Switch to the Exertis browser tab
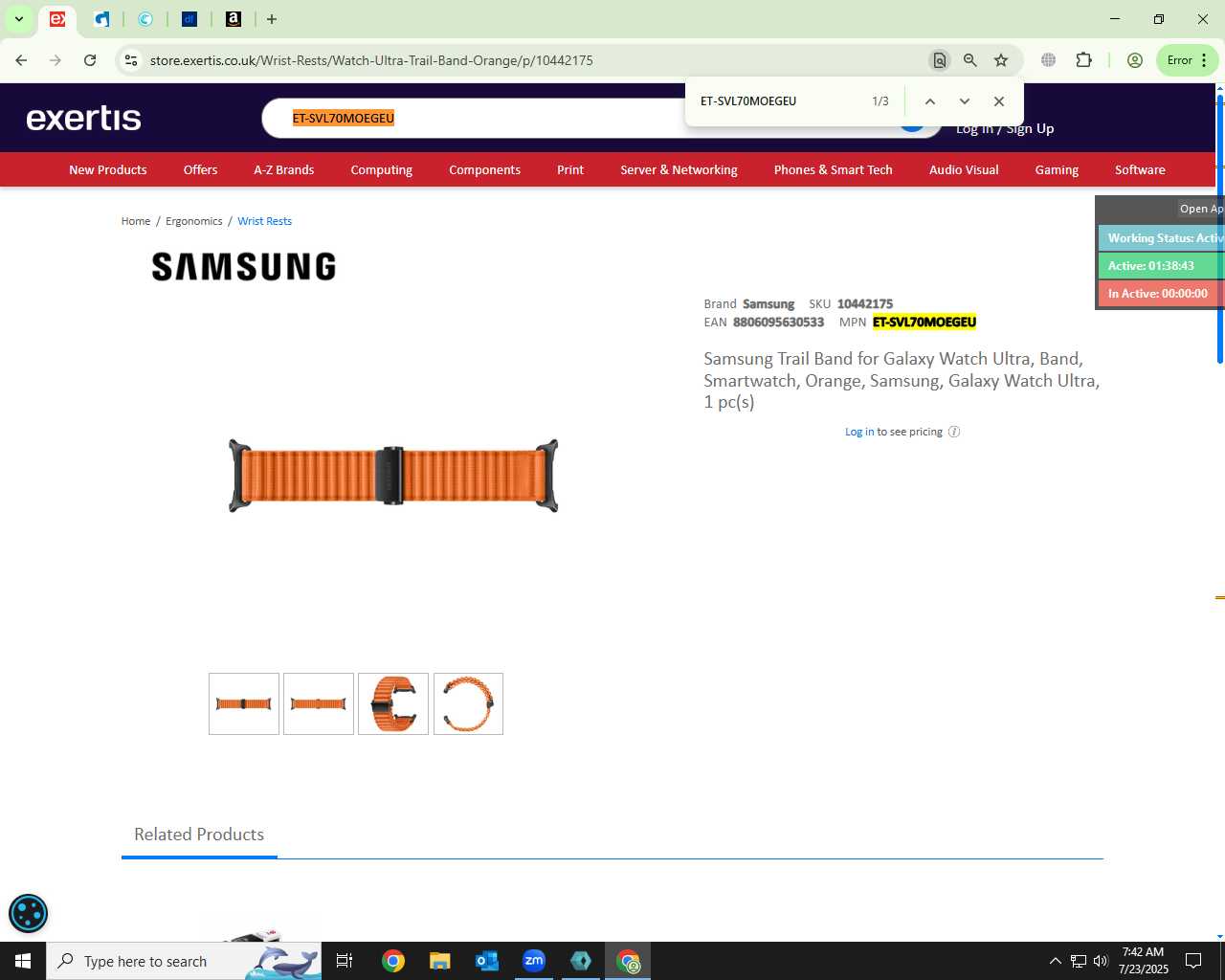Image resolution: width=1225 pixels, height=980 pixels. (x=57, y=19)
